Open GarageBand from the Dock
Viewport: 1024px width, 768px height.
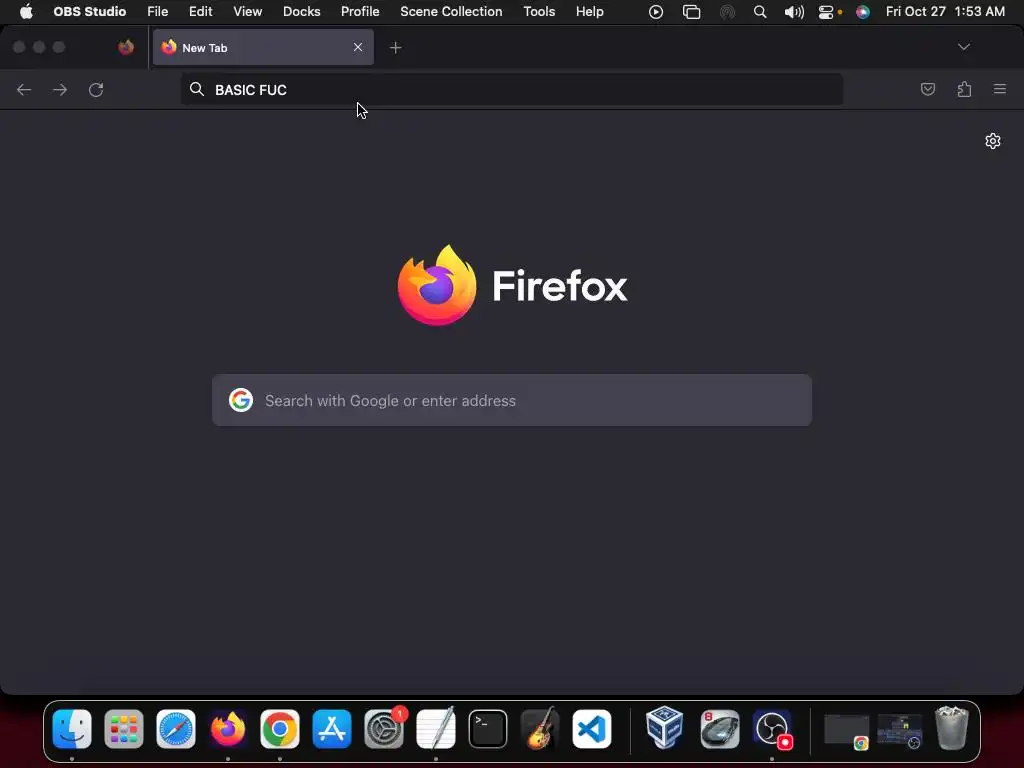[540, 728]
